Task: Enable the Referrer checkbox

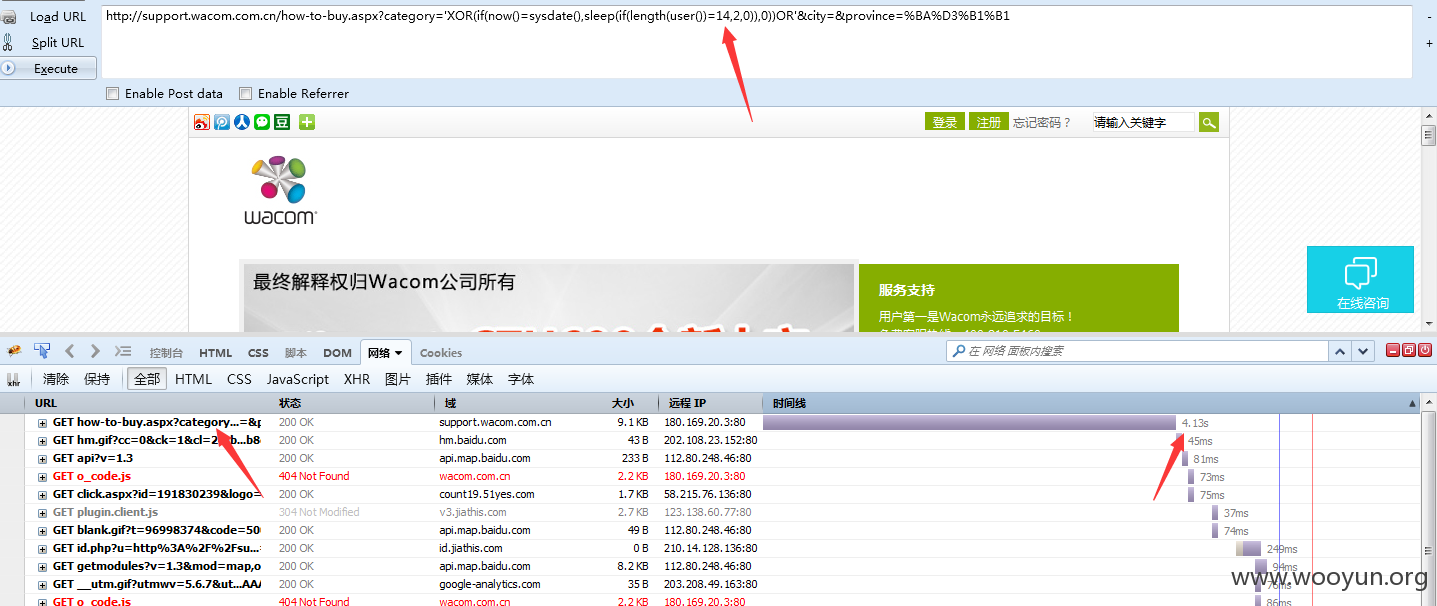Action: click(246, 93)
